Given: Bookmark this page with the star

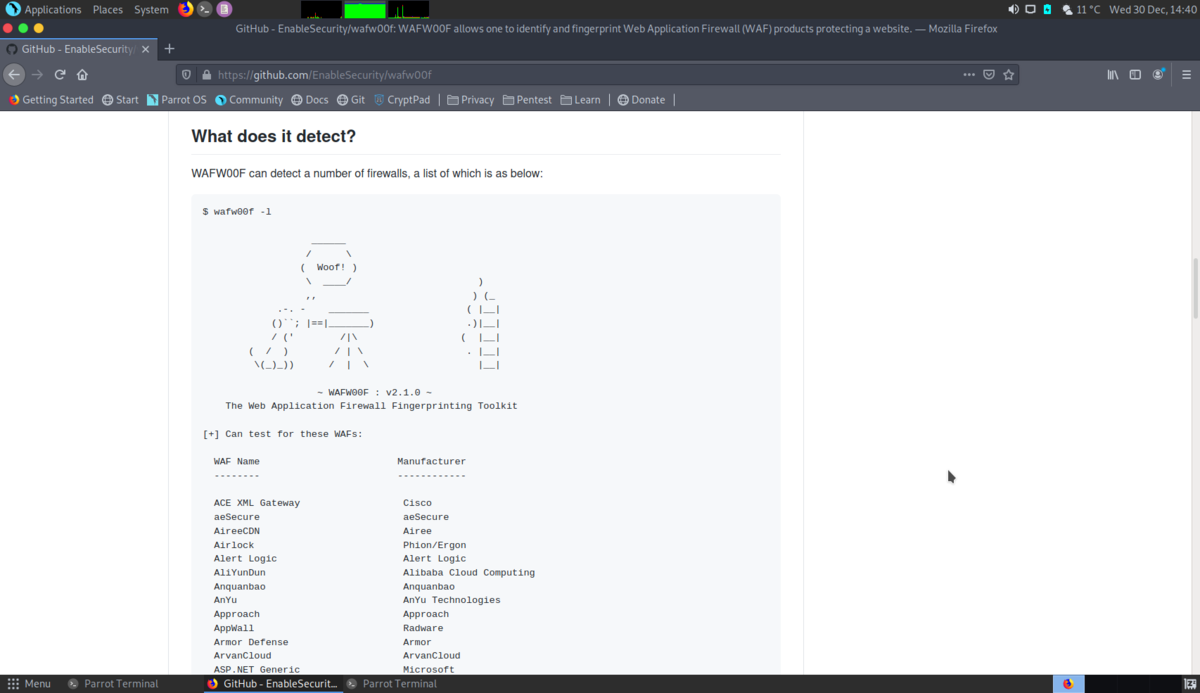Looking at the screenshot, I should click(1008, 74).
